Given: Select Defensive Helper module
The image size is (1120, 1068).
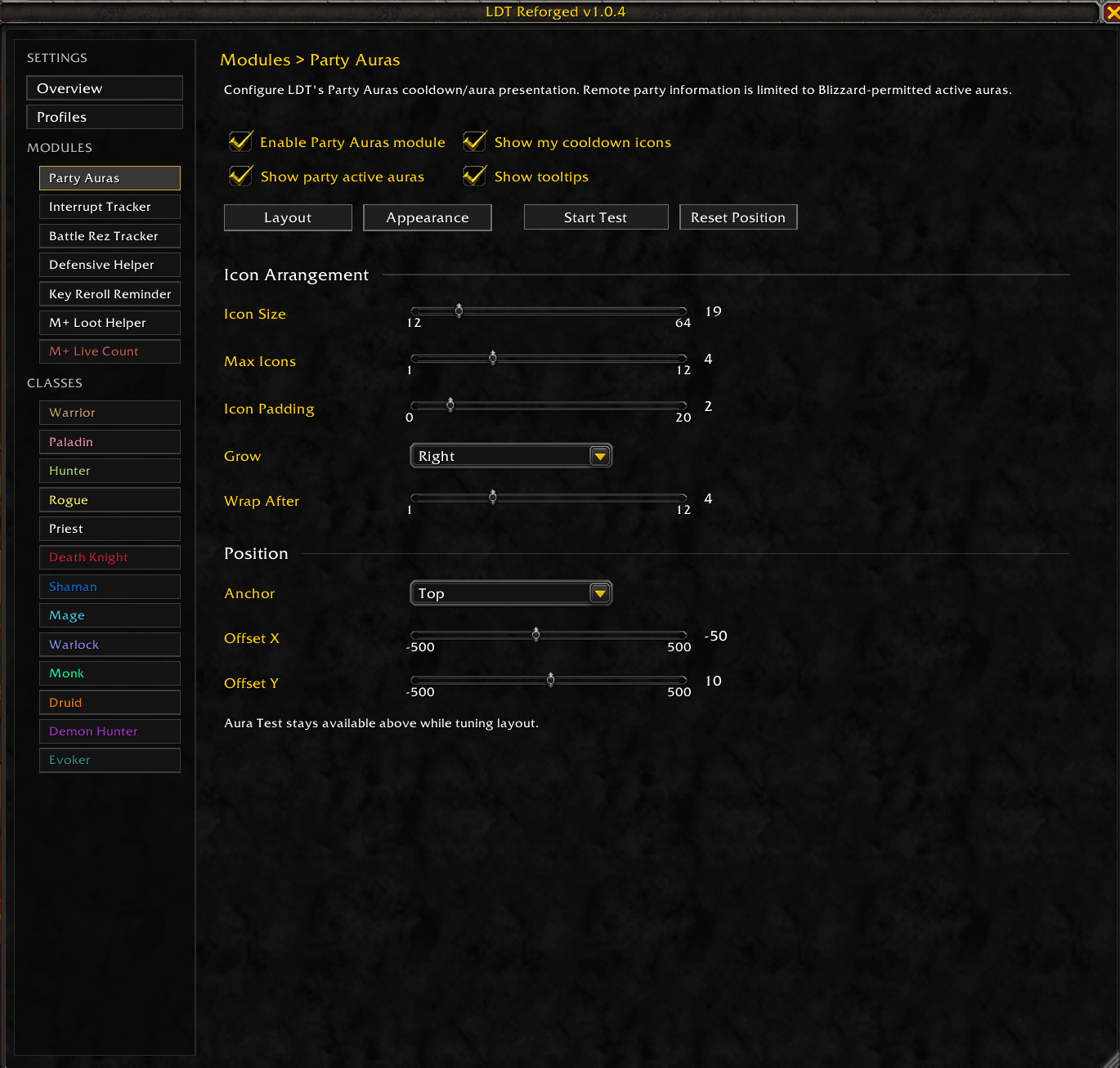Looking at the screenshot, I should click(110, 265).
